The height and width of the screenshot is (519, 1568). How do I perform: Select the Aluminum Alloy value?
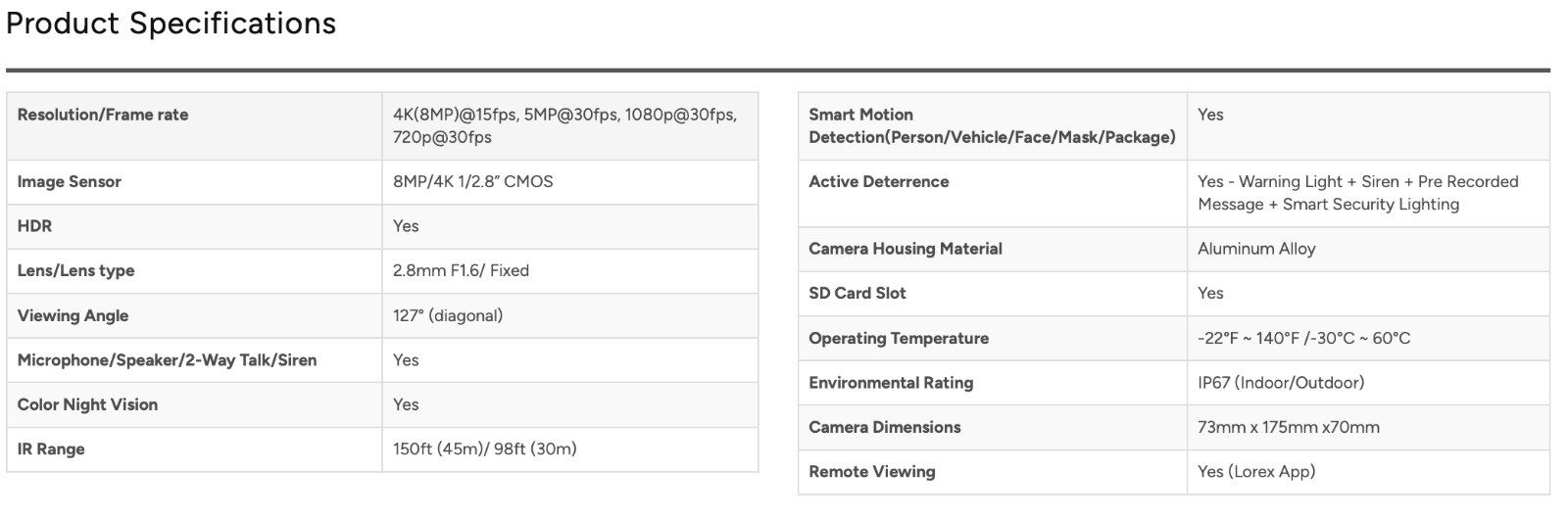pyautogui.click(x=1256, y=249)
